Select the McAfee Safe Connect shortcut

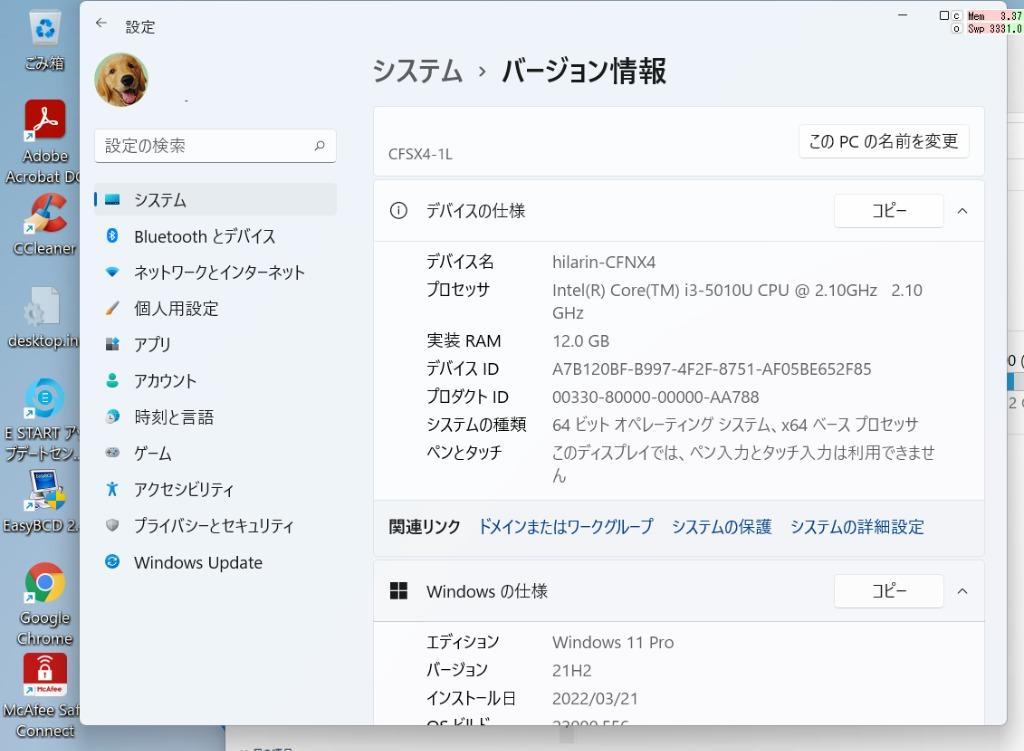[42, 696]
